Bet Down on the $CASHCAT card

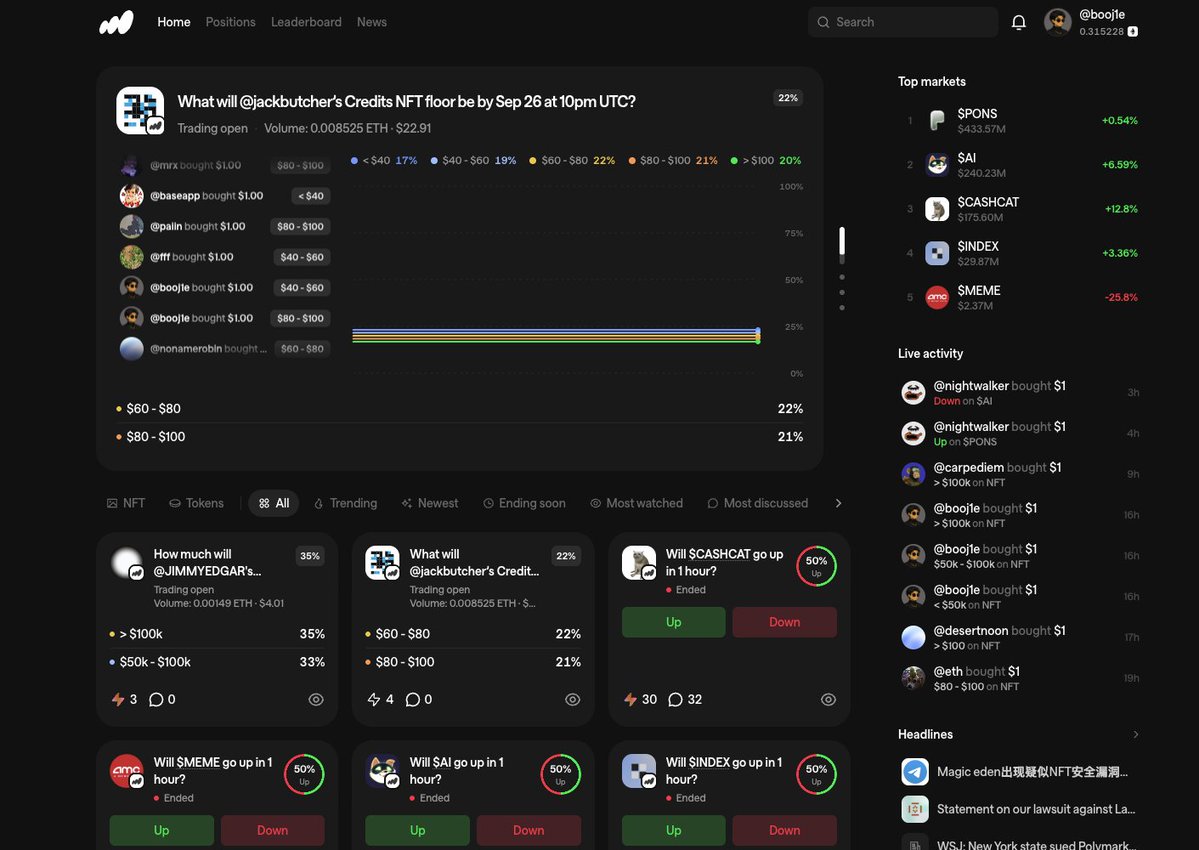(x=785, y=622)
